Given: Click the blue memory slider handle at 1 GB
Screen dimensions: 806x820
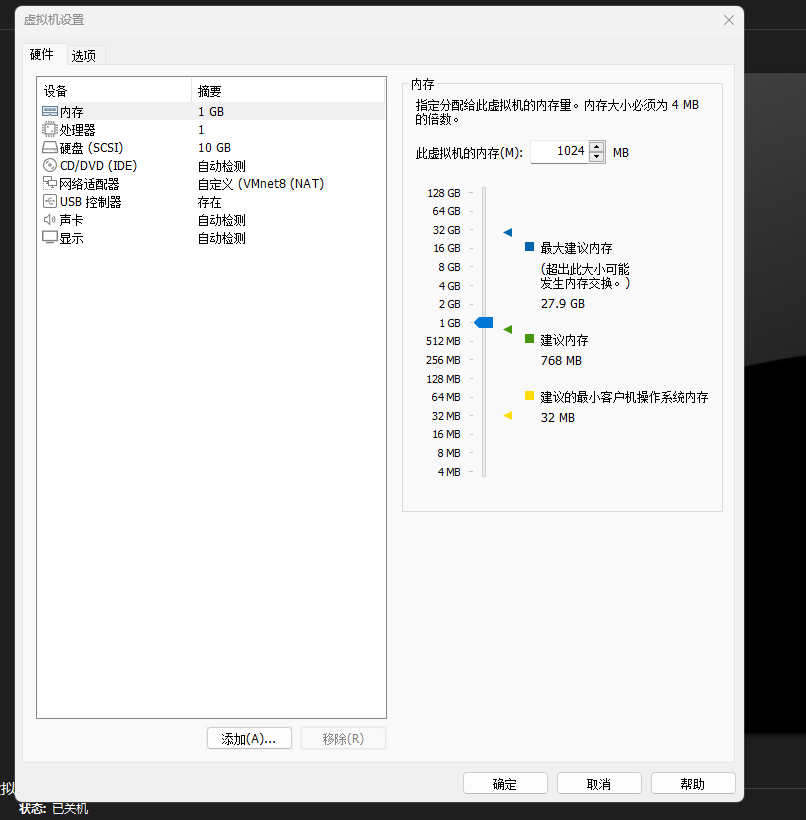Looking at the screenshot, I should coord(484,323).
